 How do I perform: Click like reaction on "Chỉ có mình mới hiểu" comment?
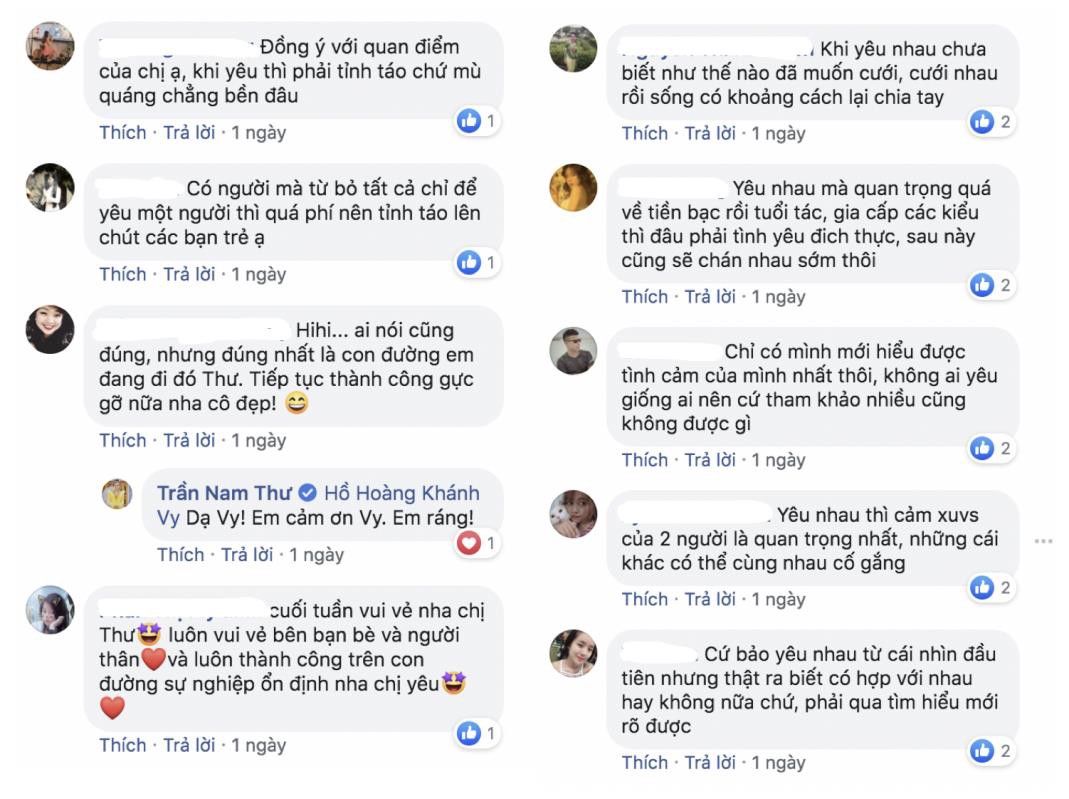tap(982, 448)
